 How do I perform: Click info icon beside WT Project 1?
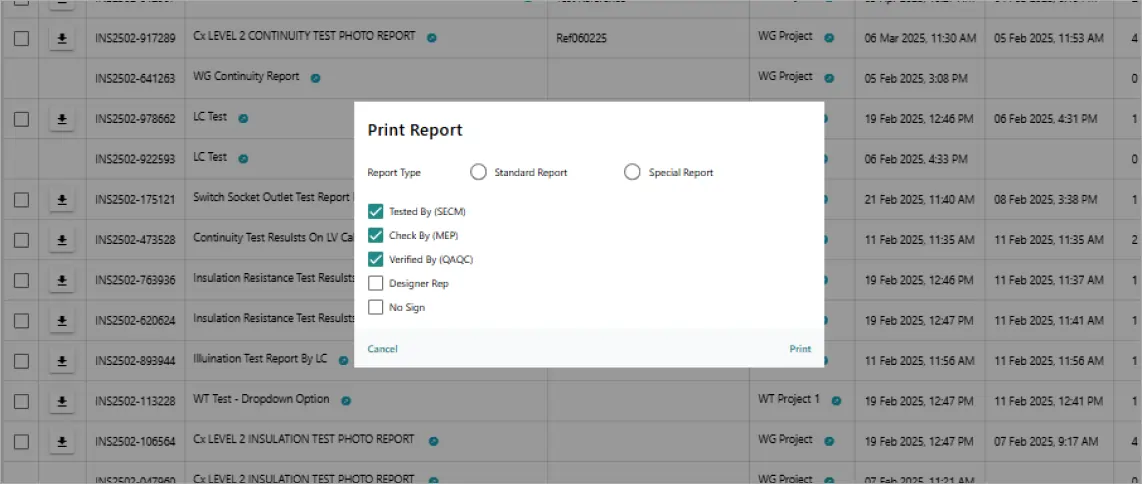836,400
